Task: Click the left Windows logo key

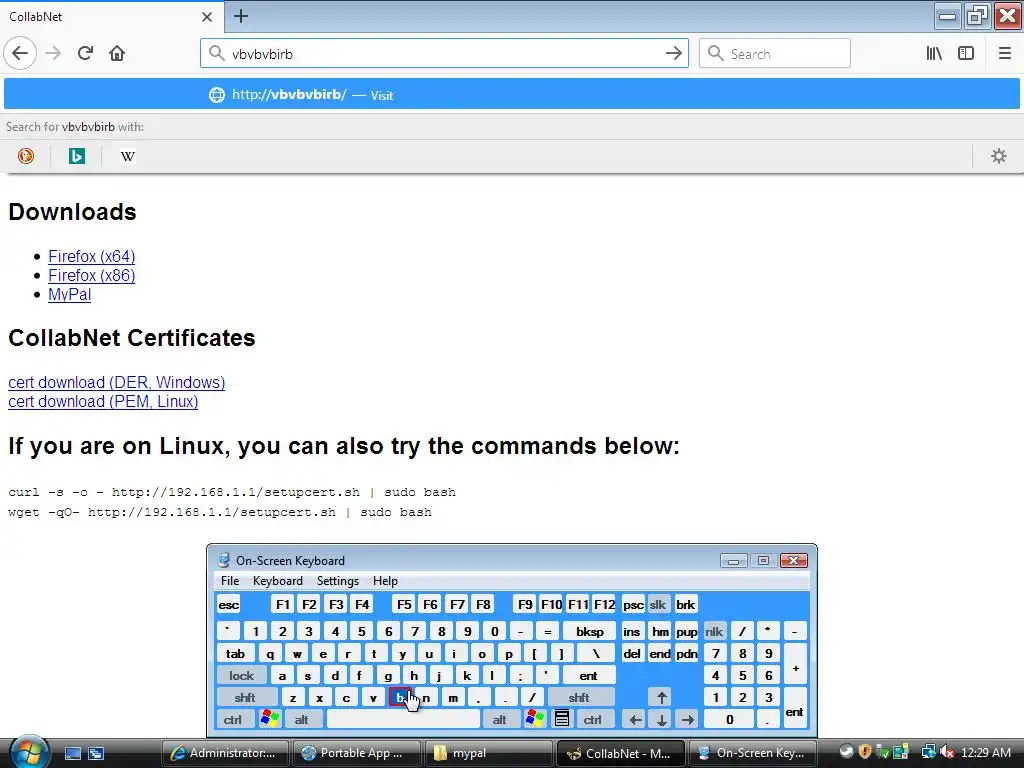Action: 269,720
